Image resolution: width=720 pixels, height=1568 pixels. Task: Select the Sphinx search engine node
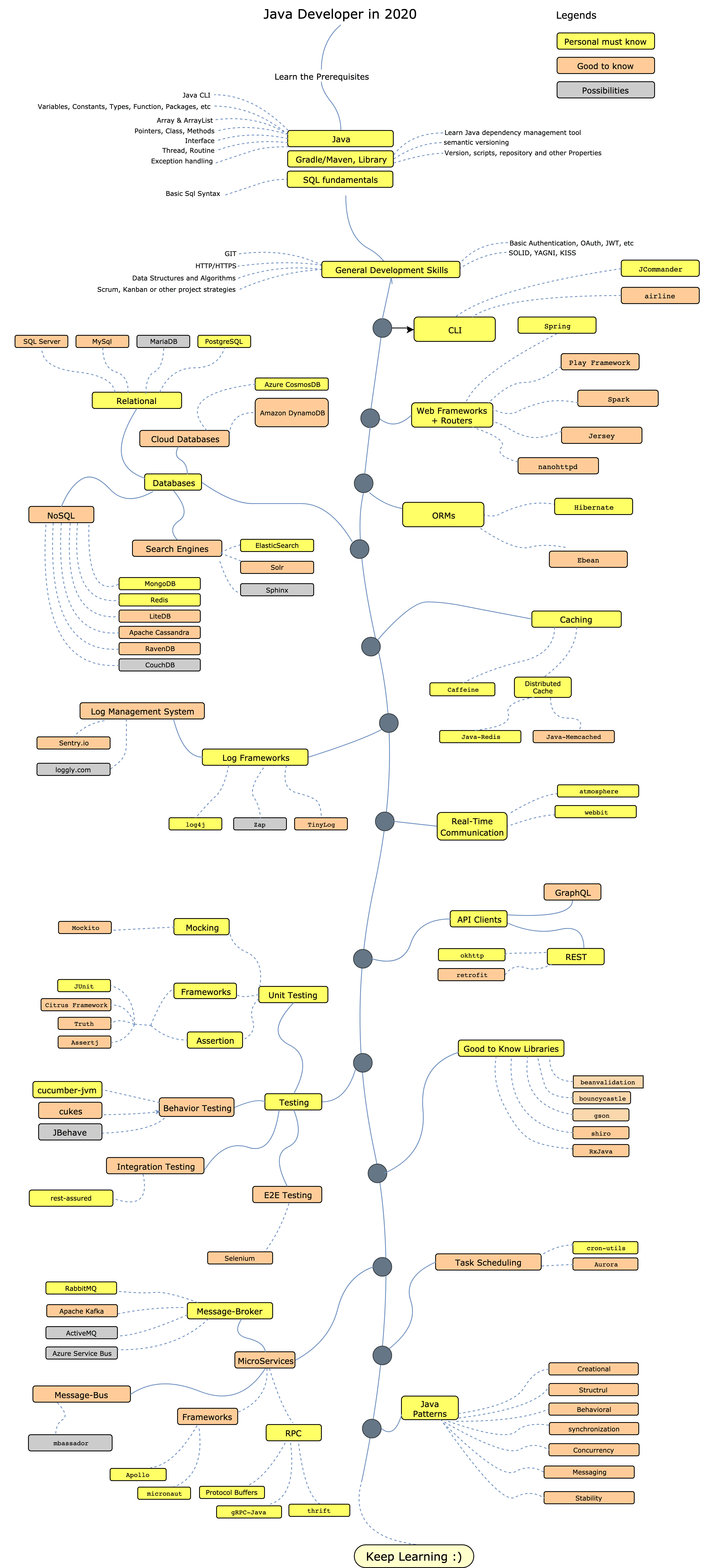click(275, 577)
